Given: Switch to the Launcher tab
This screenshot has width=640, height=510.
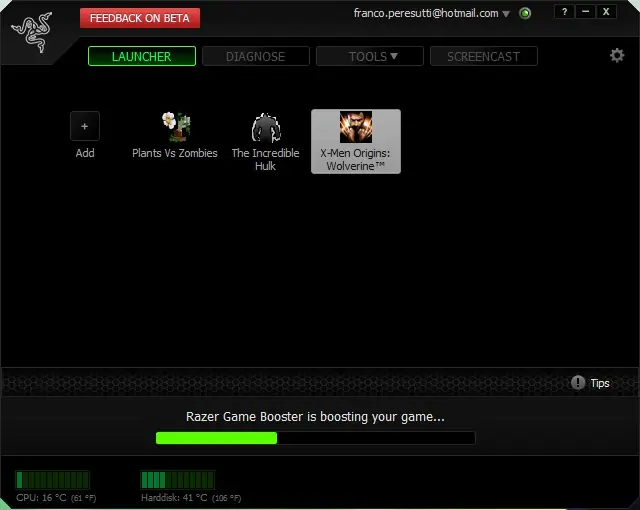Looking at the screenshot, I should [142, 56].
